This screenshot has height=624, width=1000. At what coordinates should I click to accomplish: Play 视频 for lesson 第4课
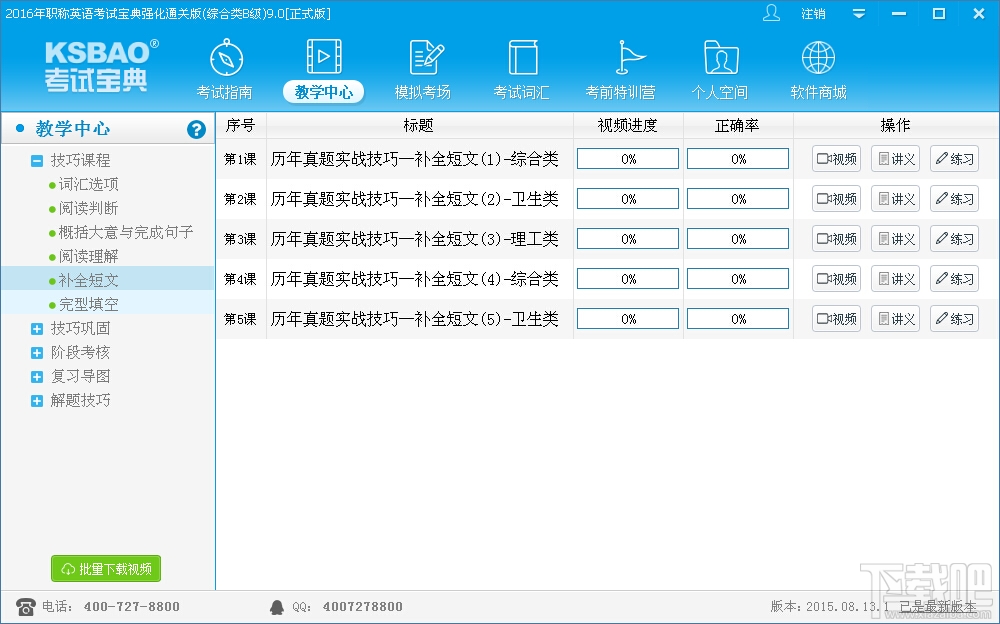pyautogui.click(x=836, y=279)
